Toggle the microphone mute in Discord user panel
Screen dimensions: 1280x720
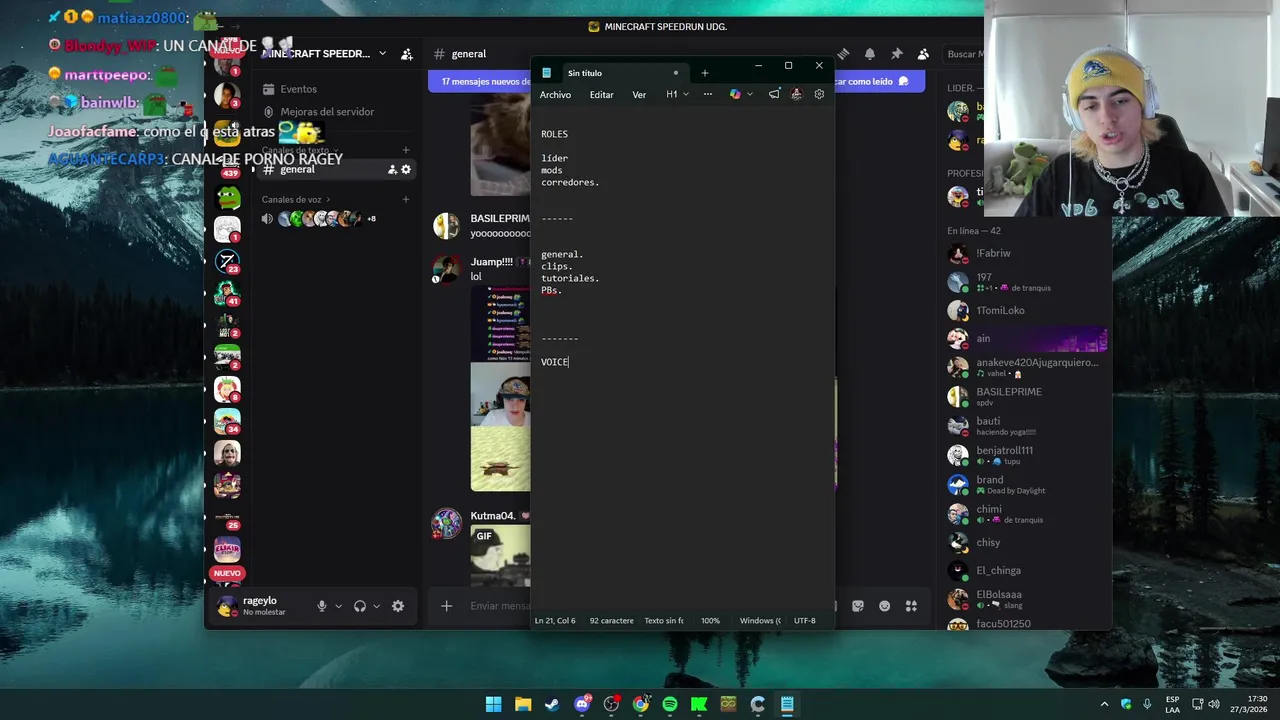[x=322, y=606]
